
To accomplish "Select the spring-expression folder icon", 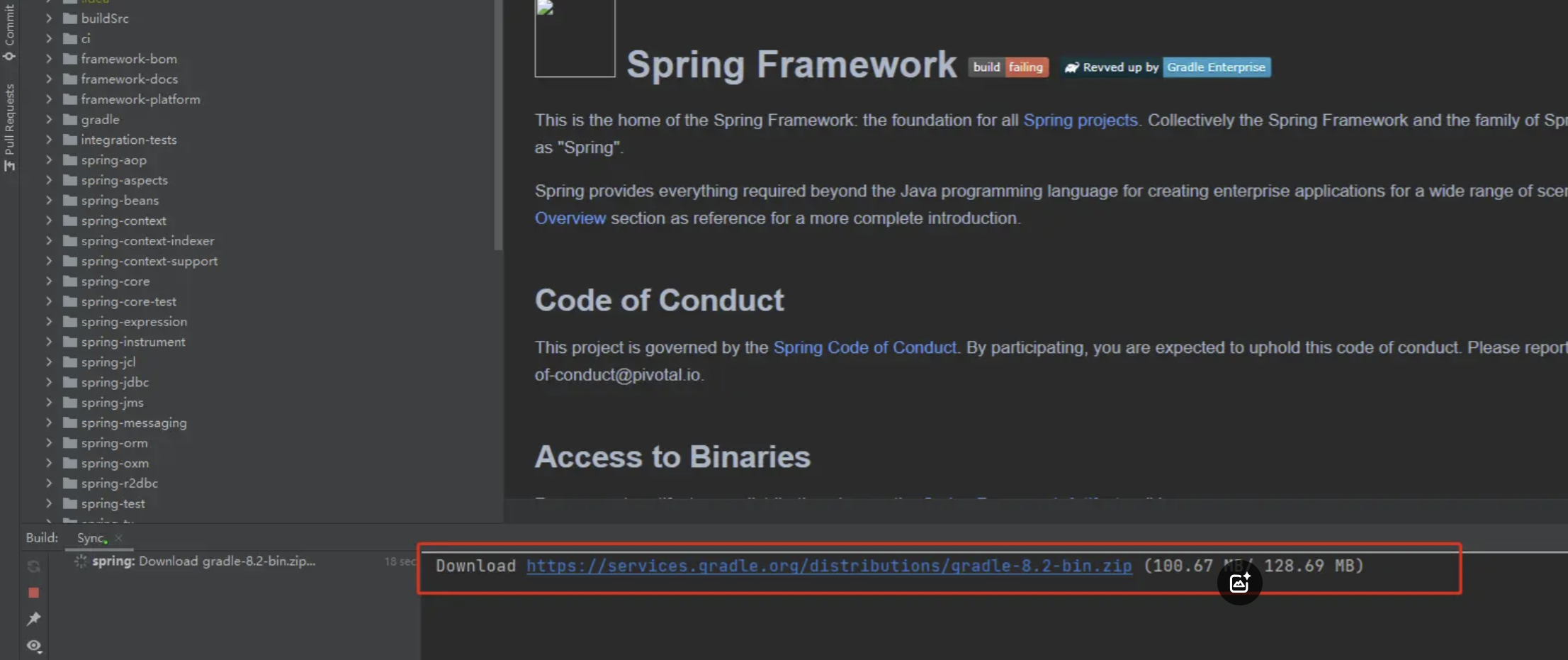I will click(x=69, y=321).
